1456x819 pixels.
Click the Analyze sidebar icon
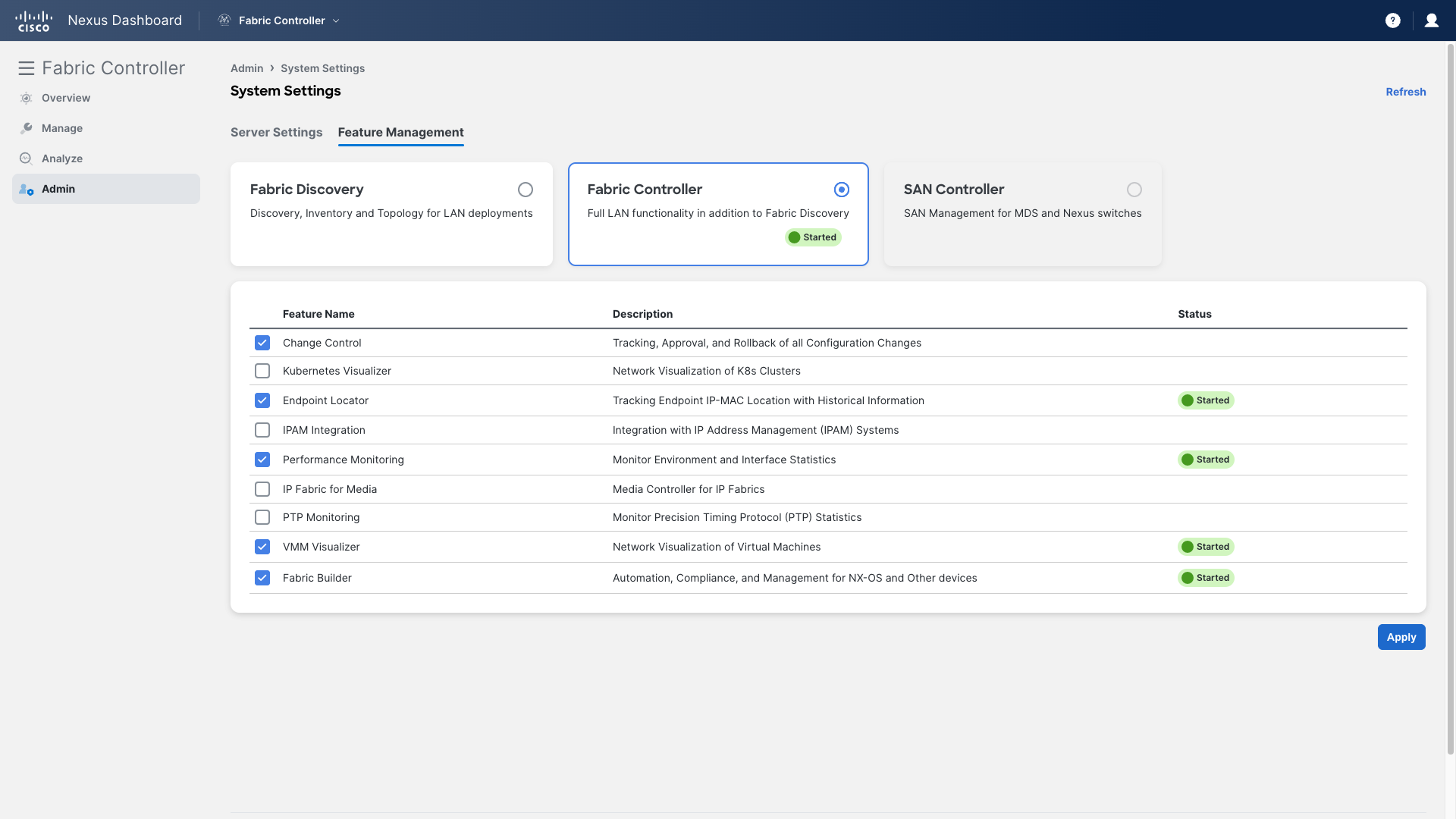(x=26, y=158)
